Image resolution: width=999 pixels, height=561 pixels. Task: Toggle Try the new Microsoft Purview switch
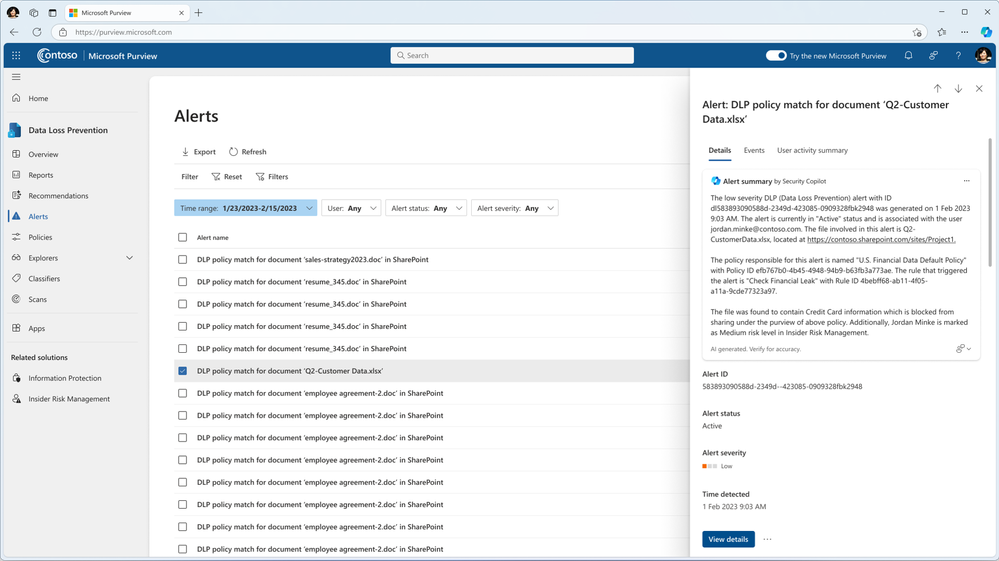(x=776, y=55)
